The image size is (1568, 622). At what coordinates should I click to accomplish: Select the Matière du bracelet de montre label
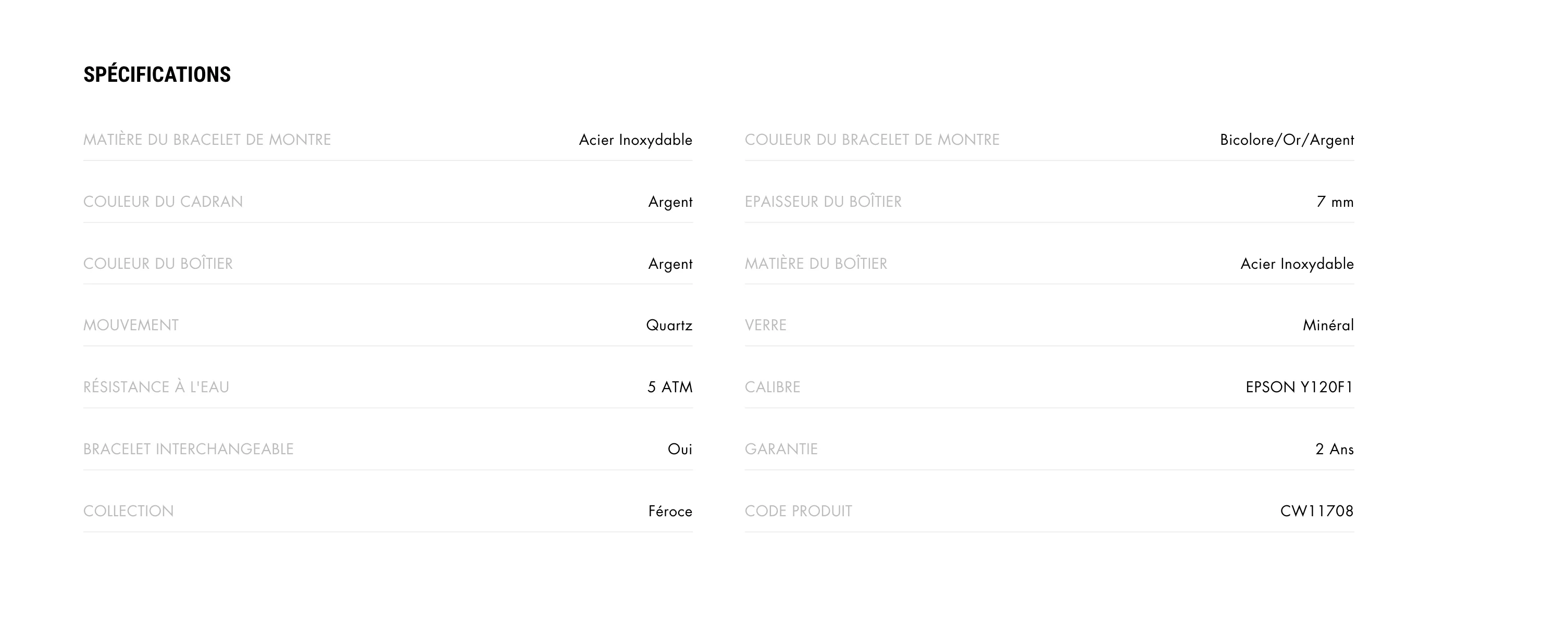click(207, 140)
